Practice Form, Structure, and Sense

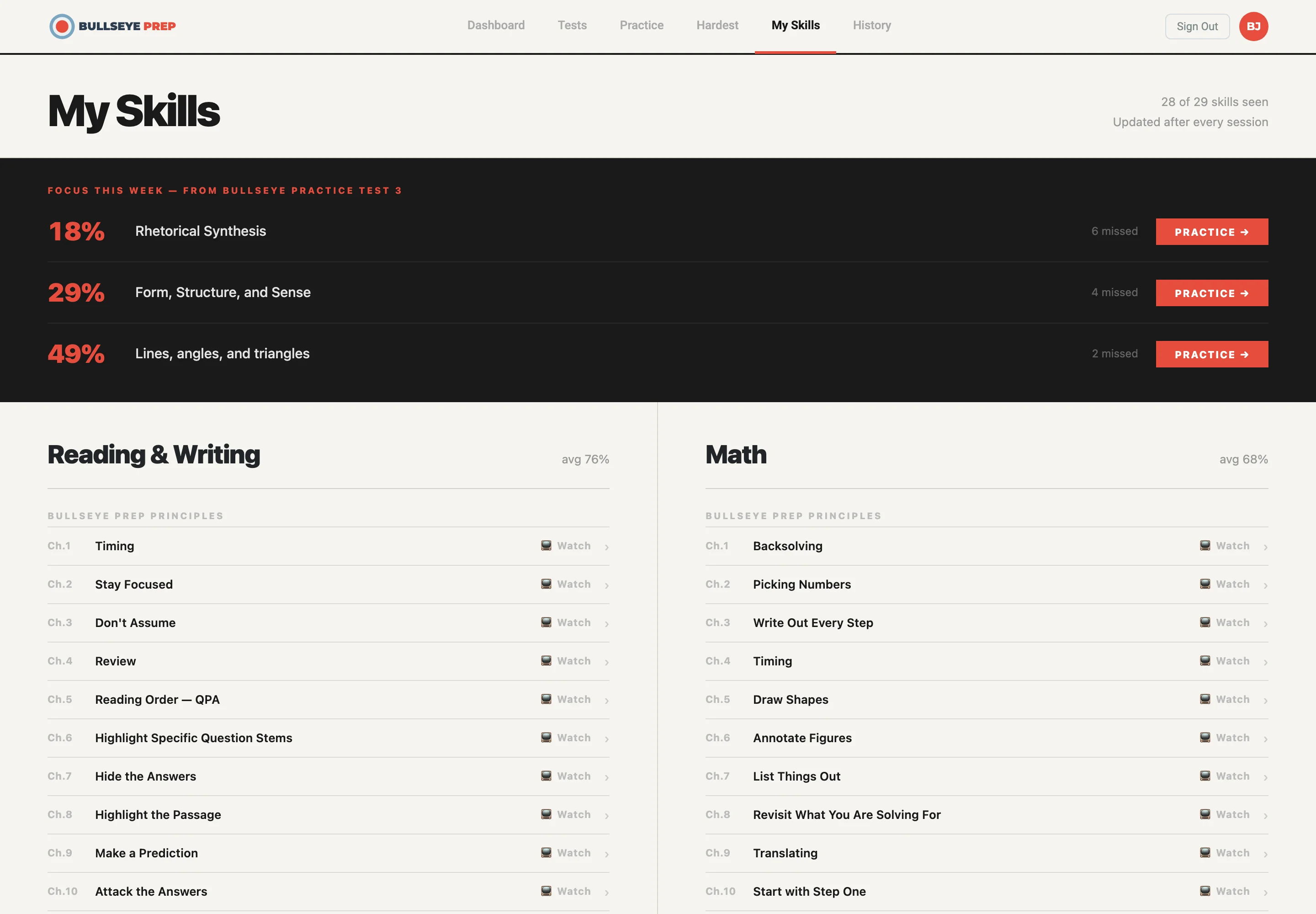1212,292
